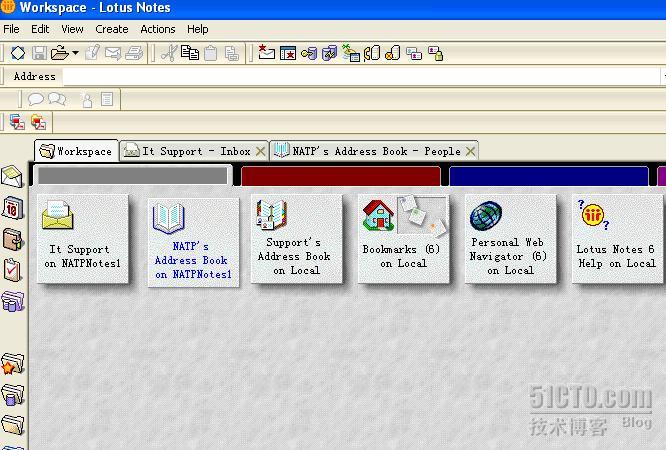Click the Address Book bookmark in sidebar
The image size is (666, 450).
pos(13,239)
